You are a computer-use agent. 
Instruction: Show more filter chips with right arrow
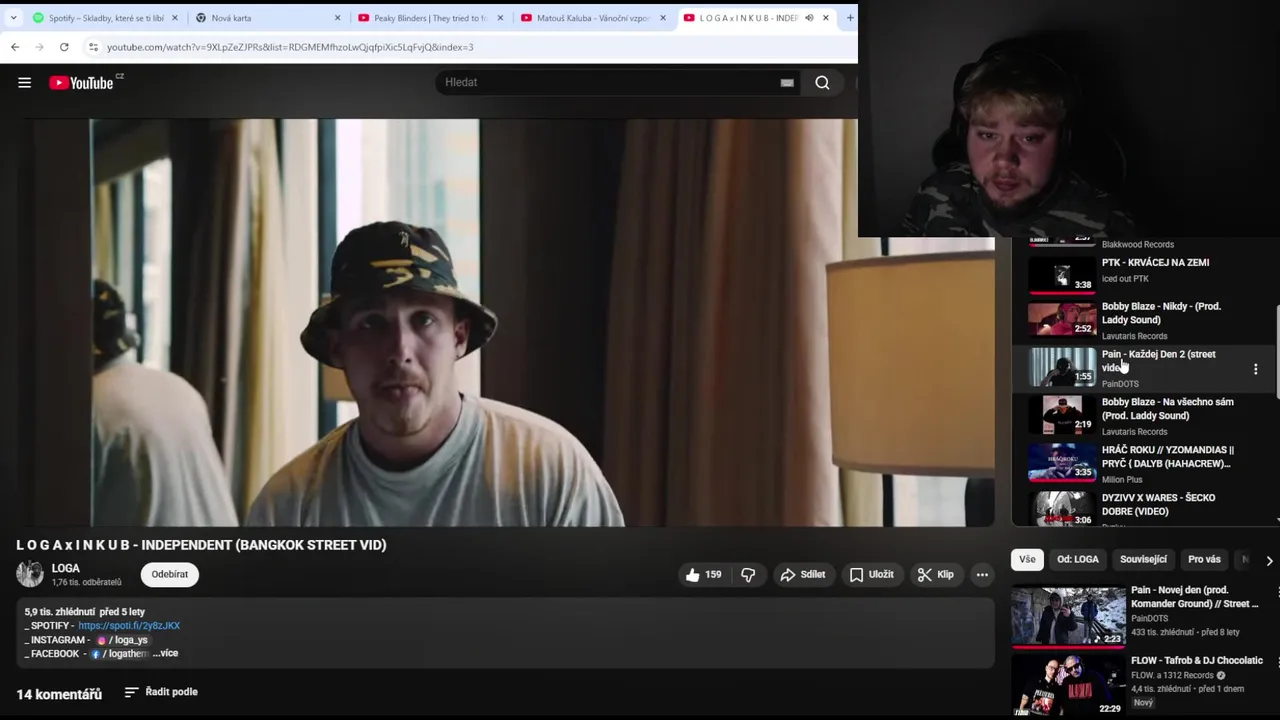point(1269,561)
